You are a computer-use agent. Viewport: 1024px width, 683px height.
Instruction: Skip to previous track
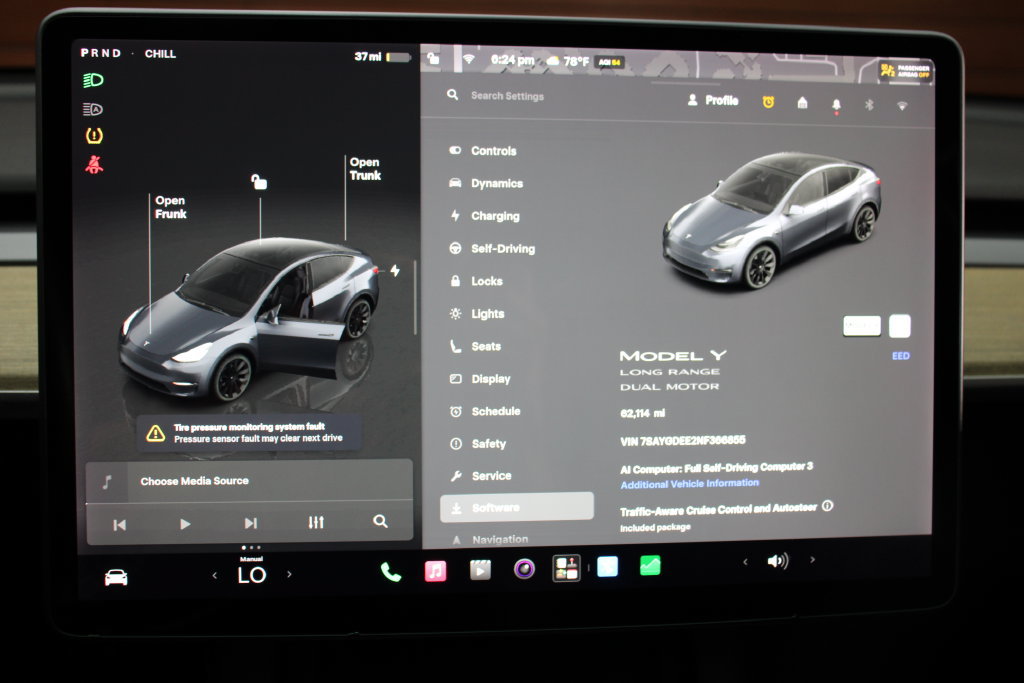click(x=120, y=524)
